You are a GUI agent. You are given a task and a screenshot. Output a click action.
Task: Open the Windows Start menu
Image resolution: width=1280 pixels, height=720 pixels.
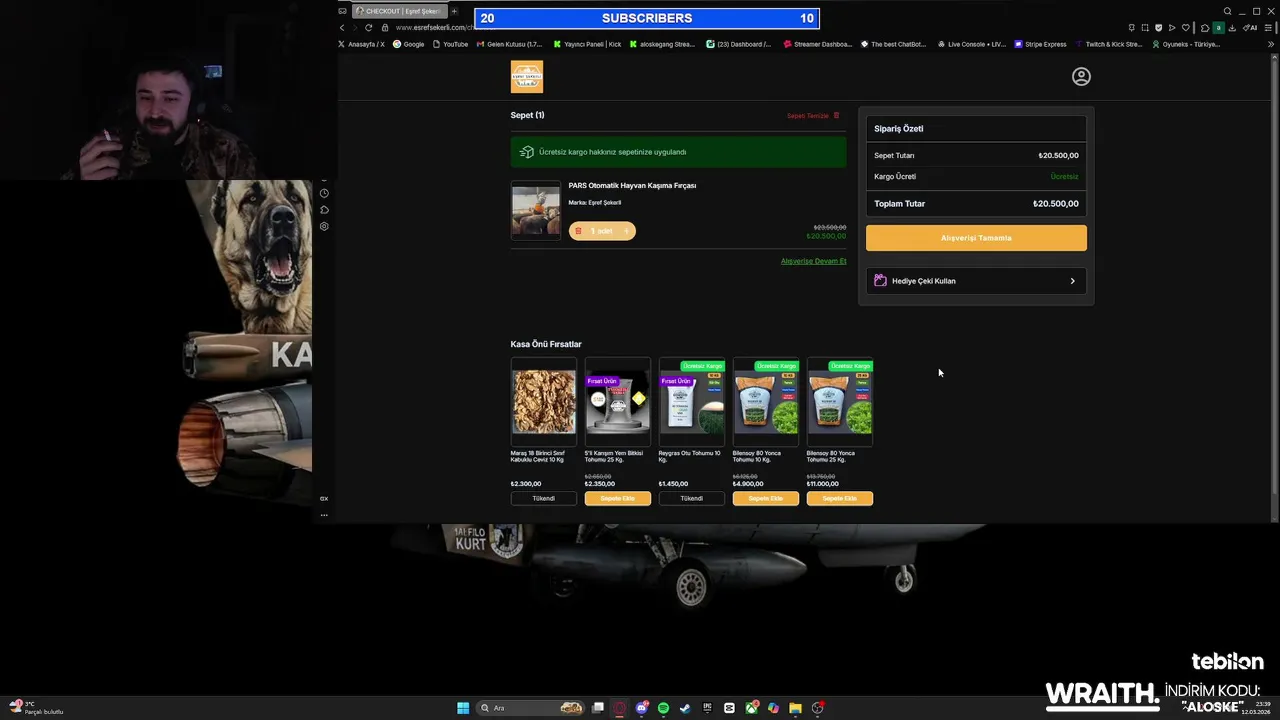tap(463, 708)
